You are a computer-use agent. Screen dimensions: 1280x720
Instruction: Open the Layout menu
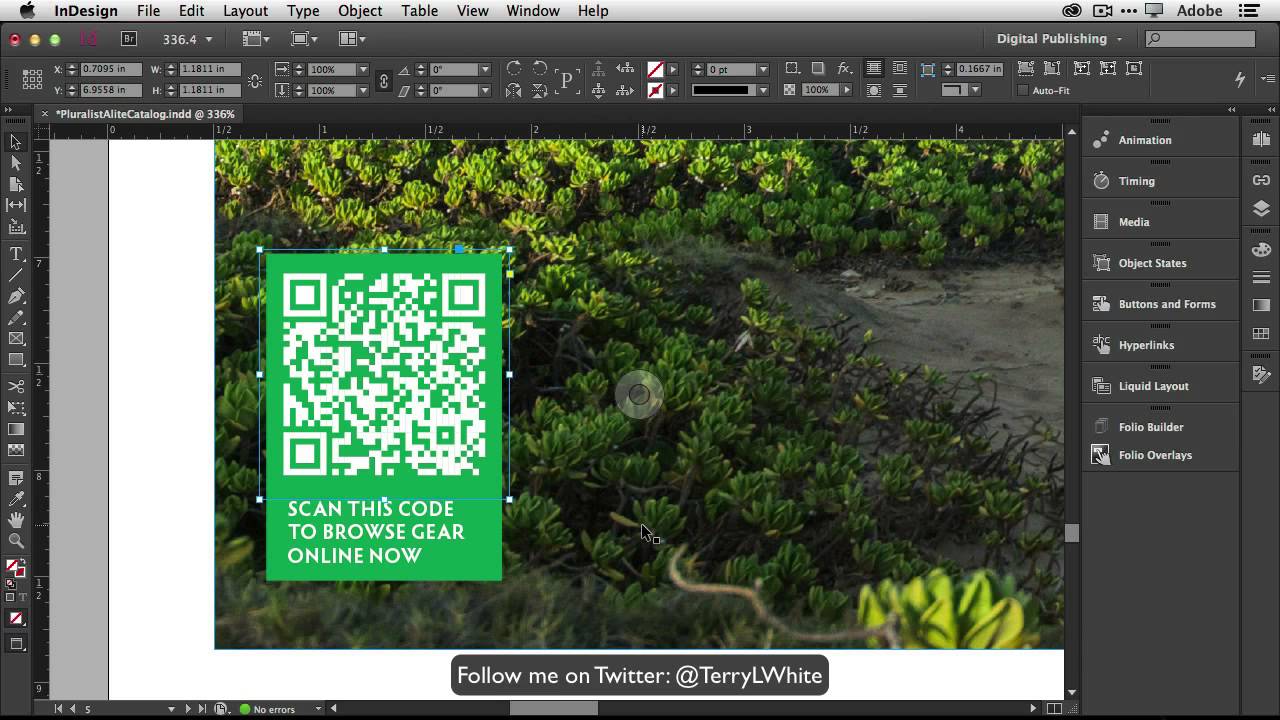pos(245,11)
